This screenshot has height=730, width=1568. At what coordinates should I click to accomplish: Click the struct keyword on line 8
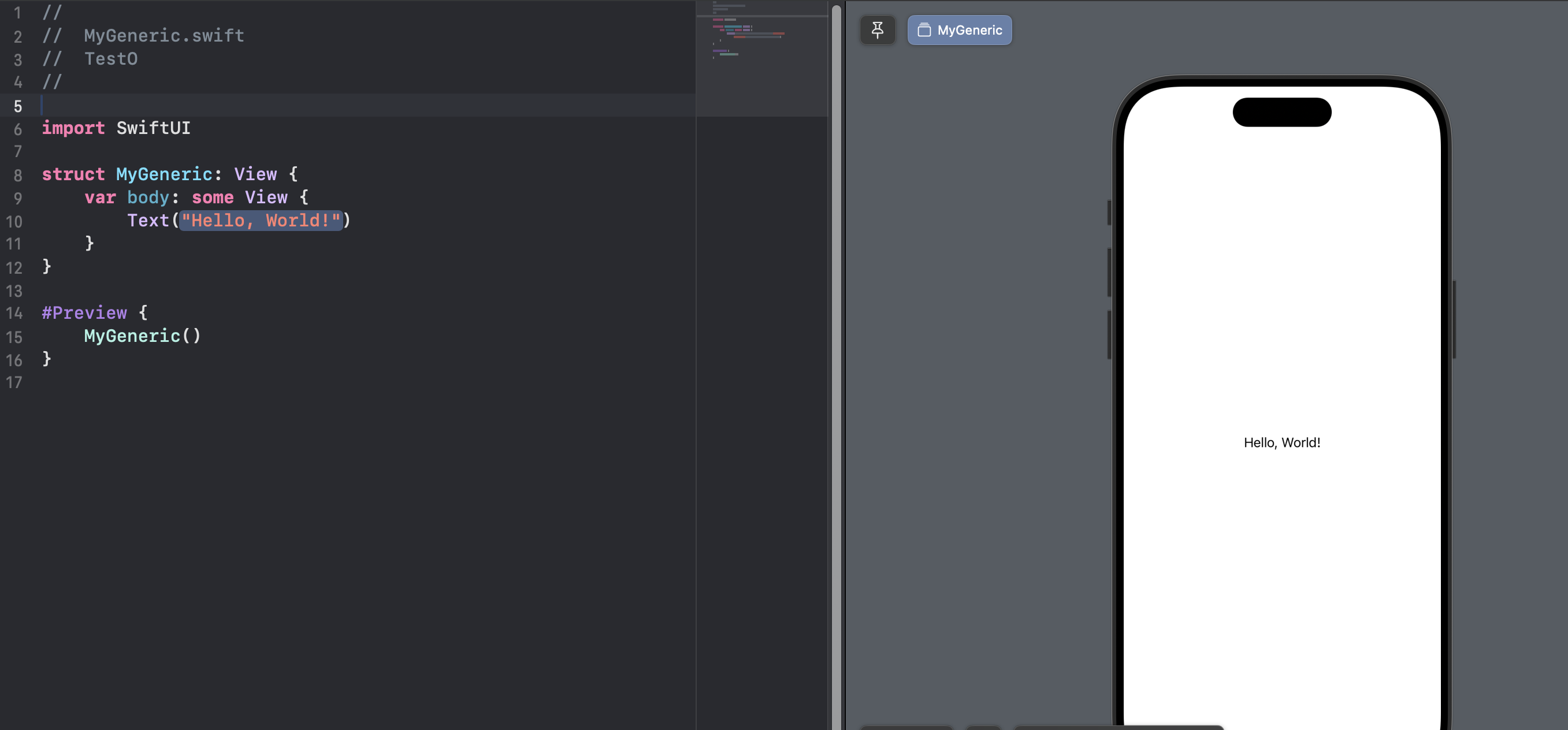(73, 174)
